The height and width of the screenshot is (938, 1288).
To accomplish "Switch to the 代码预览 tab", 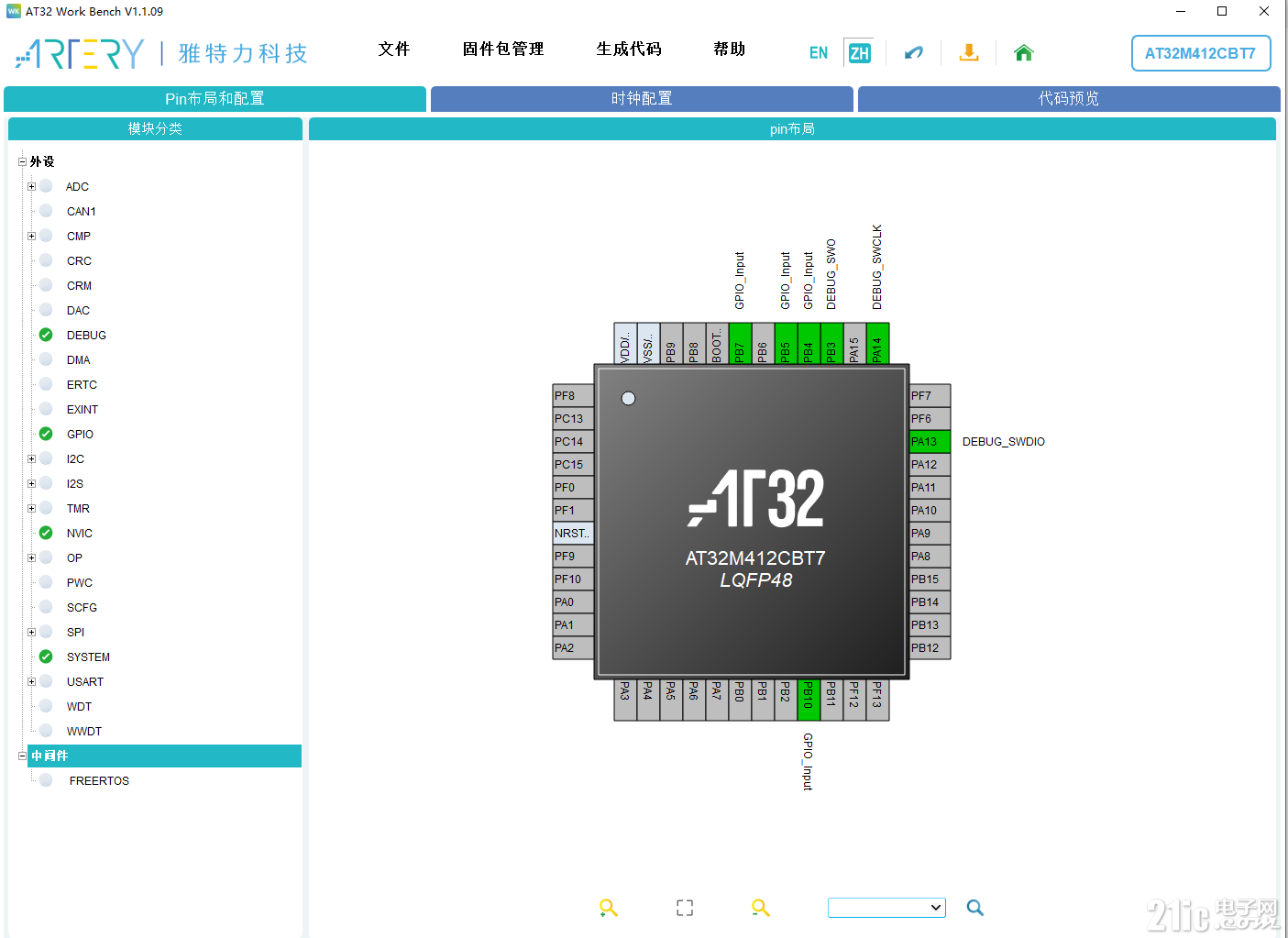I will click(1069, 99).
